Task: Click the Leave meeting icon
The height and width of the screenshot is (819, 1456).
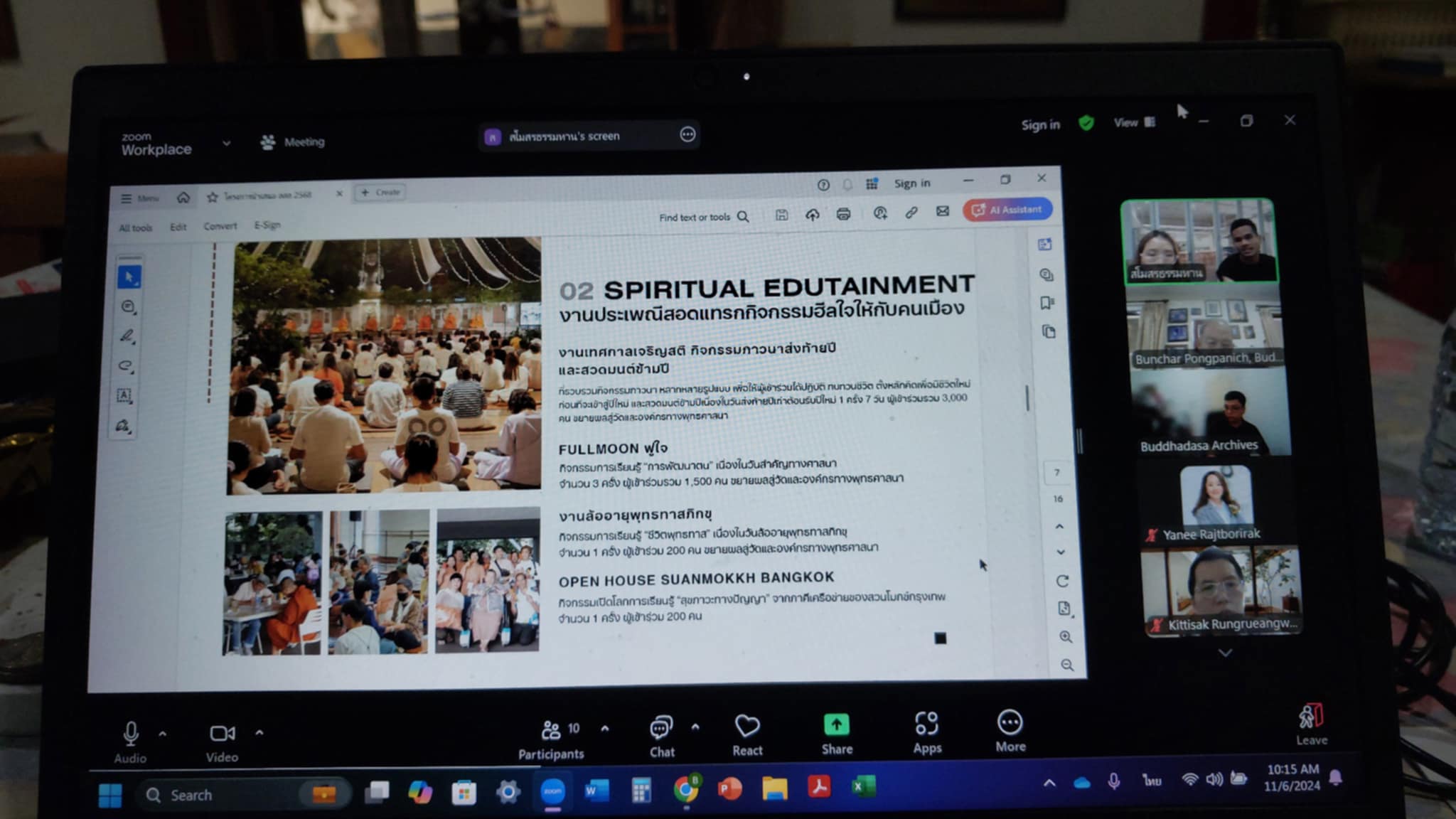Action: point(1310,717)
